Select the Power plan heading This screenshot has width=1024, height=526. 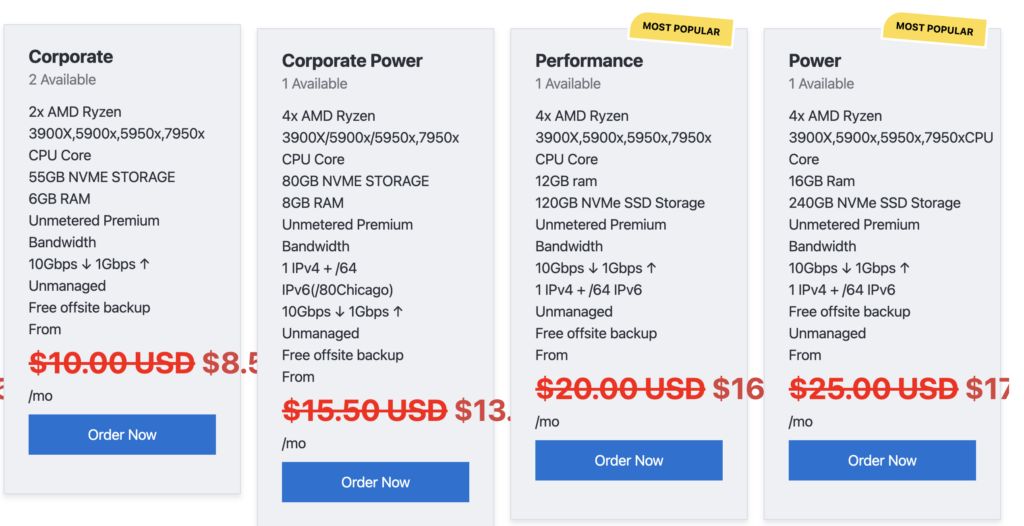point(815,61)
